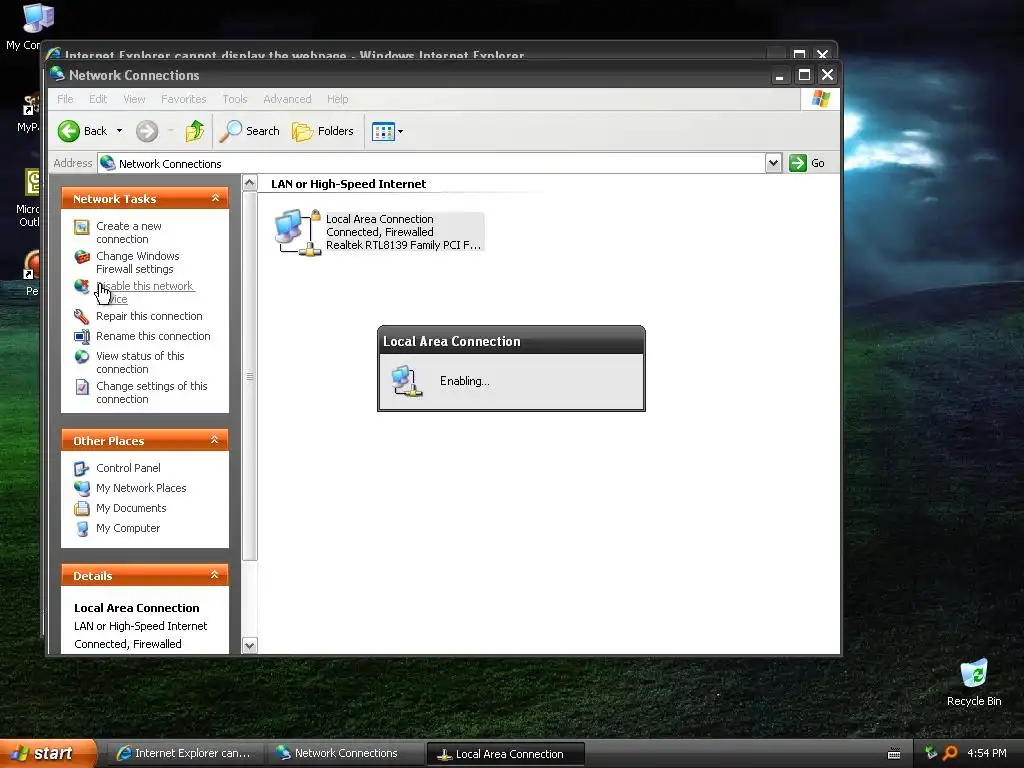The image size is (1024, 768).
Task: Click the Control Panel icon in sidebar
Action: (x=82, y=469)
